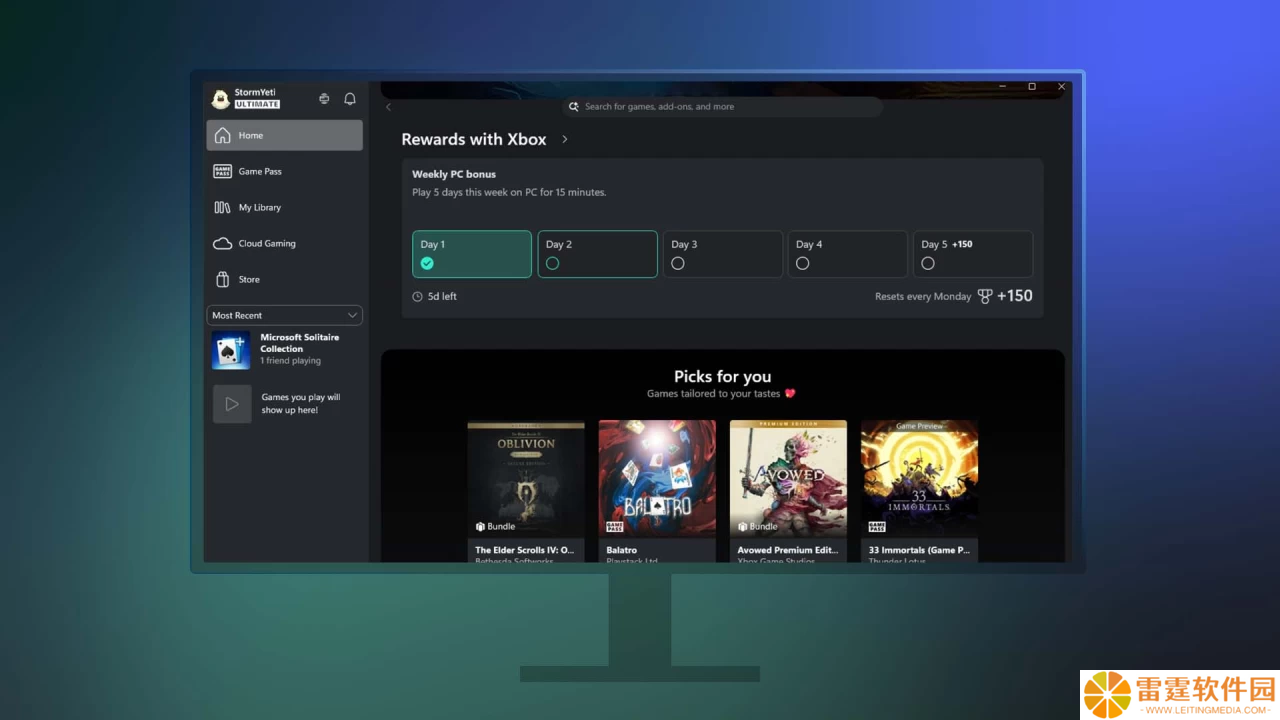Open the Balatro game cover

tap(657, 479)
